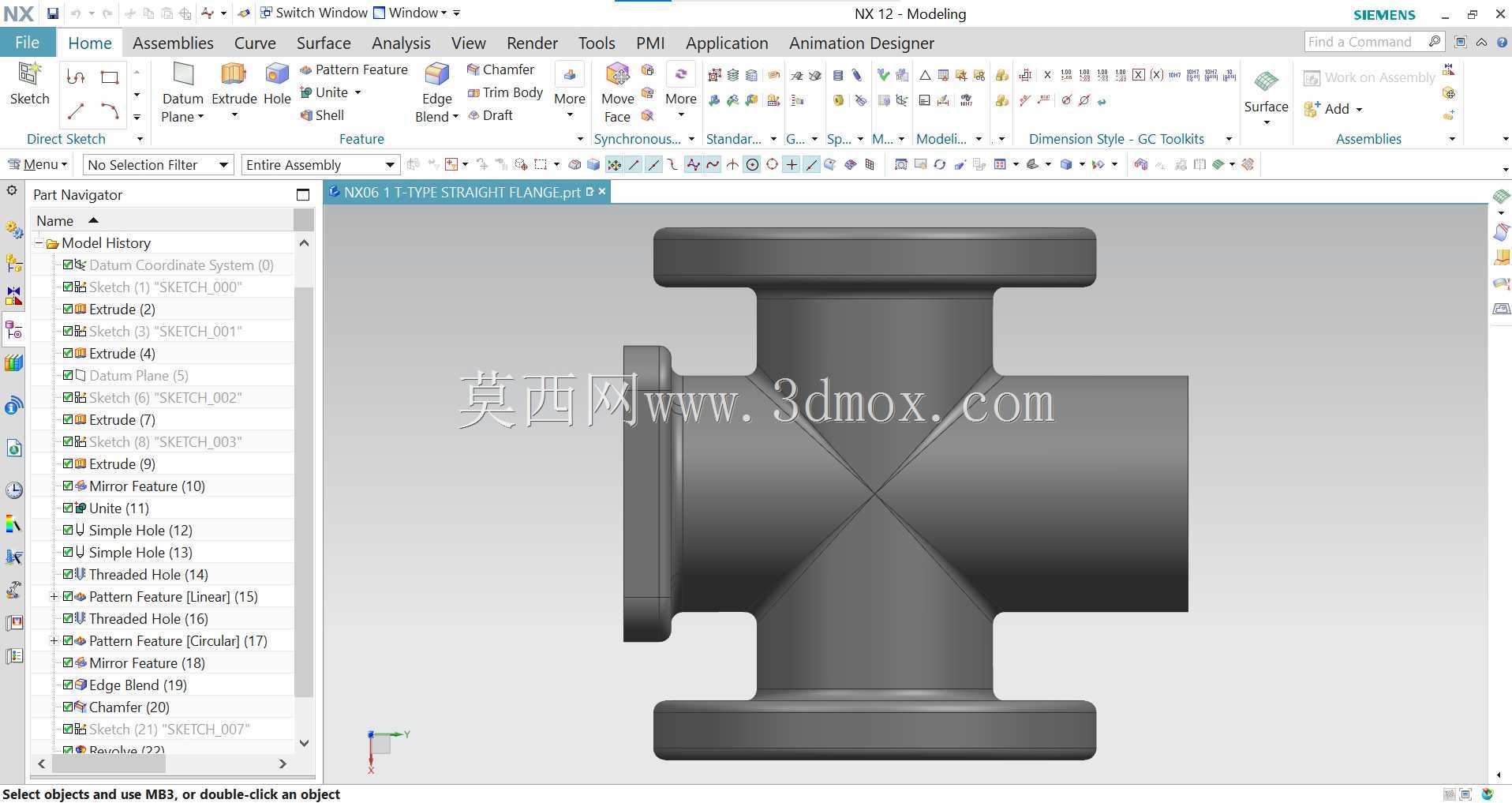Switch to the Render tab
The width and height of the screenshot is (1512, 803).
(532, 43)
